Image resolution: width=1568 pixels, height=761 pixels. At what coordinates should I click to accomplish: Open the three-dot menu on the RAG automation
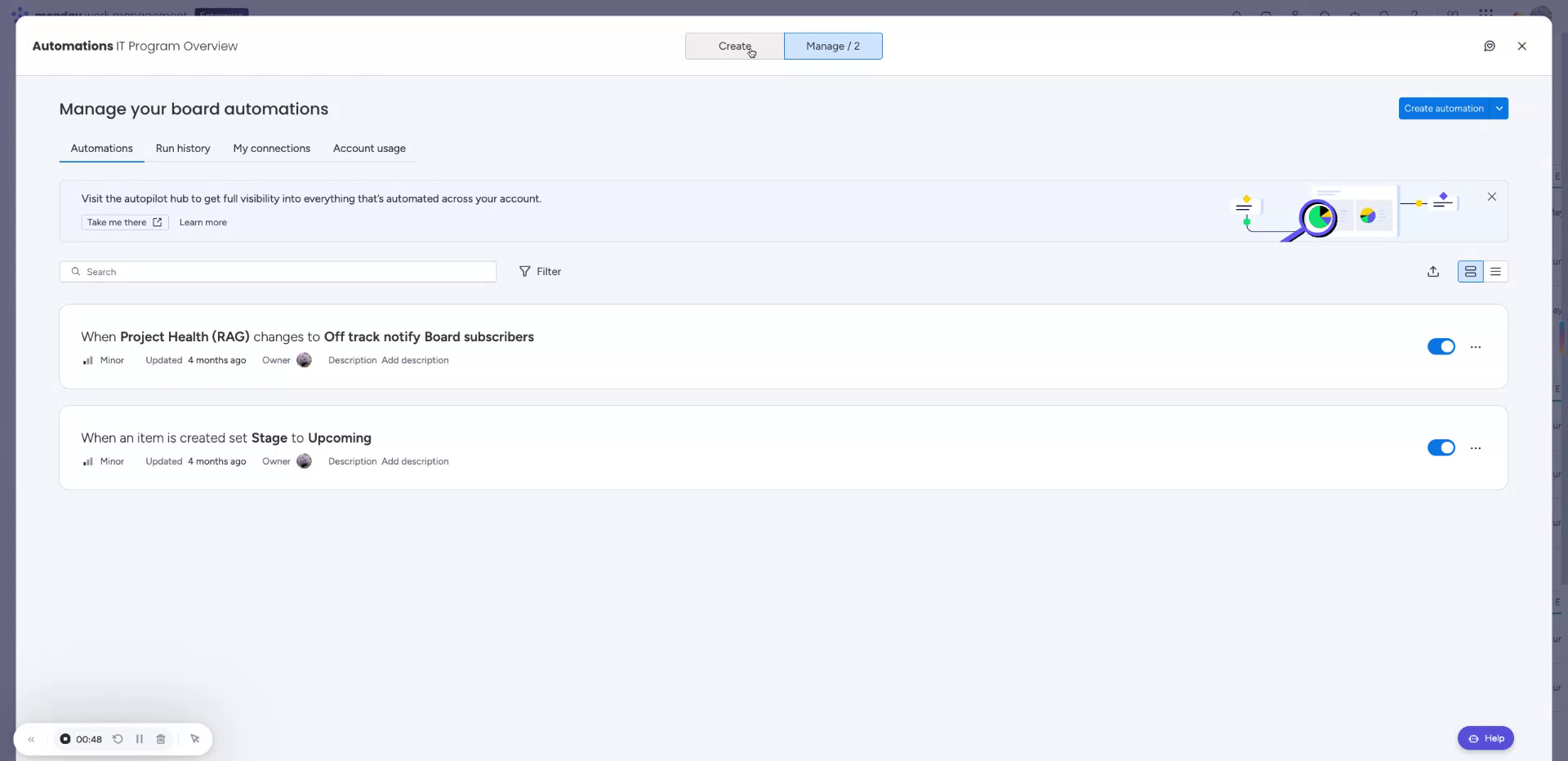[1476, 346]
